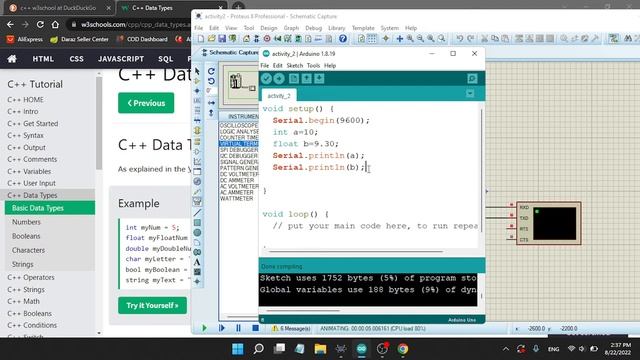Choose the 2D line drawing tool in Proteus
The image size is (640, 360).
[197, 213]
